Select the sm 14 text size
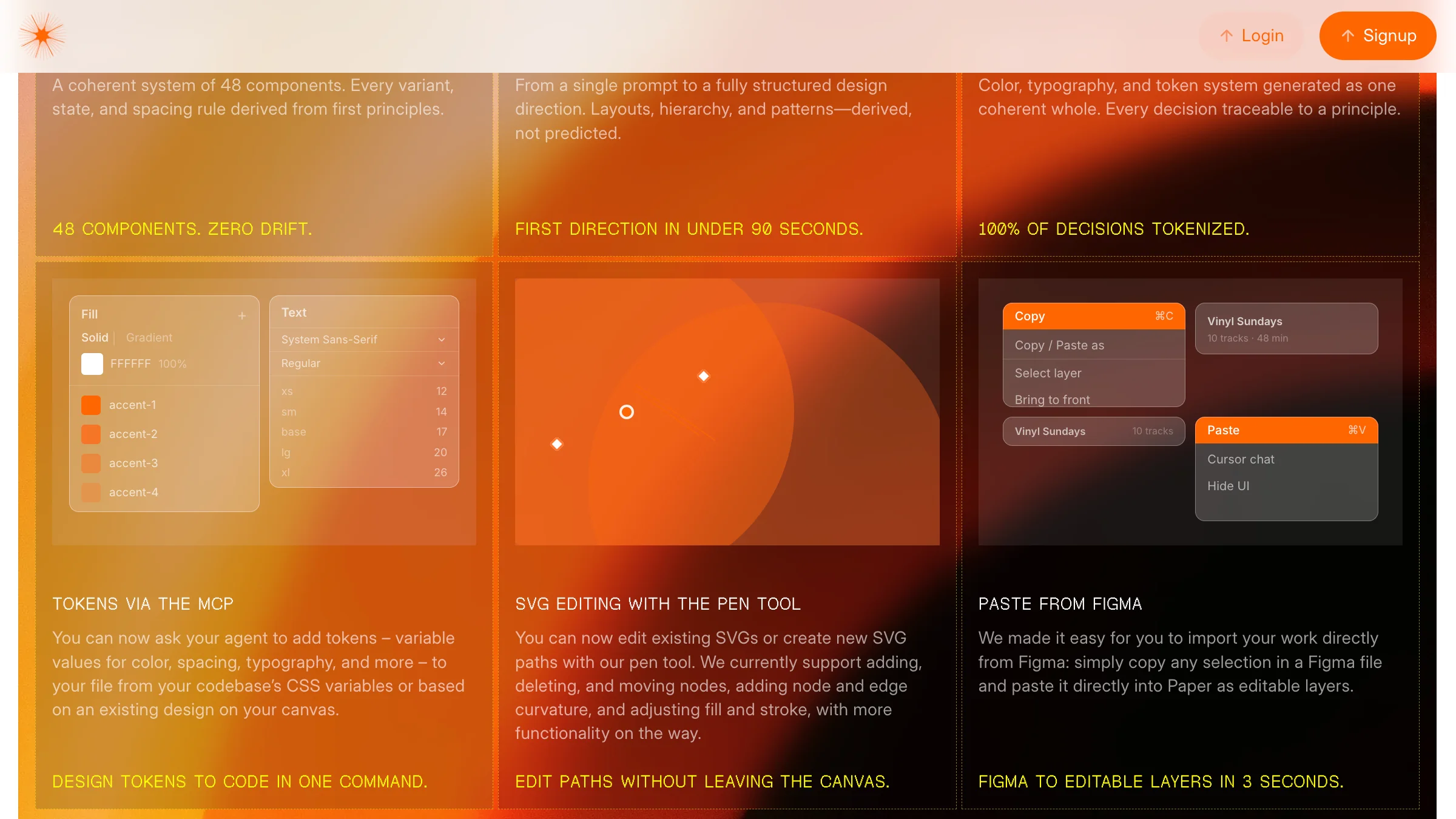 [x=364, y=411]
